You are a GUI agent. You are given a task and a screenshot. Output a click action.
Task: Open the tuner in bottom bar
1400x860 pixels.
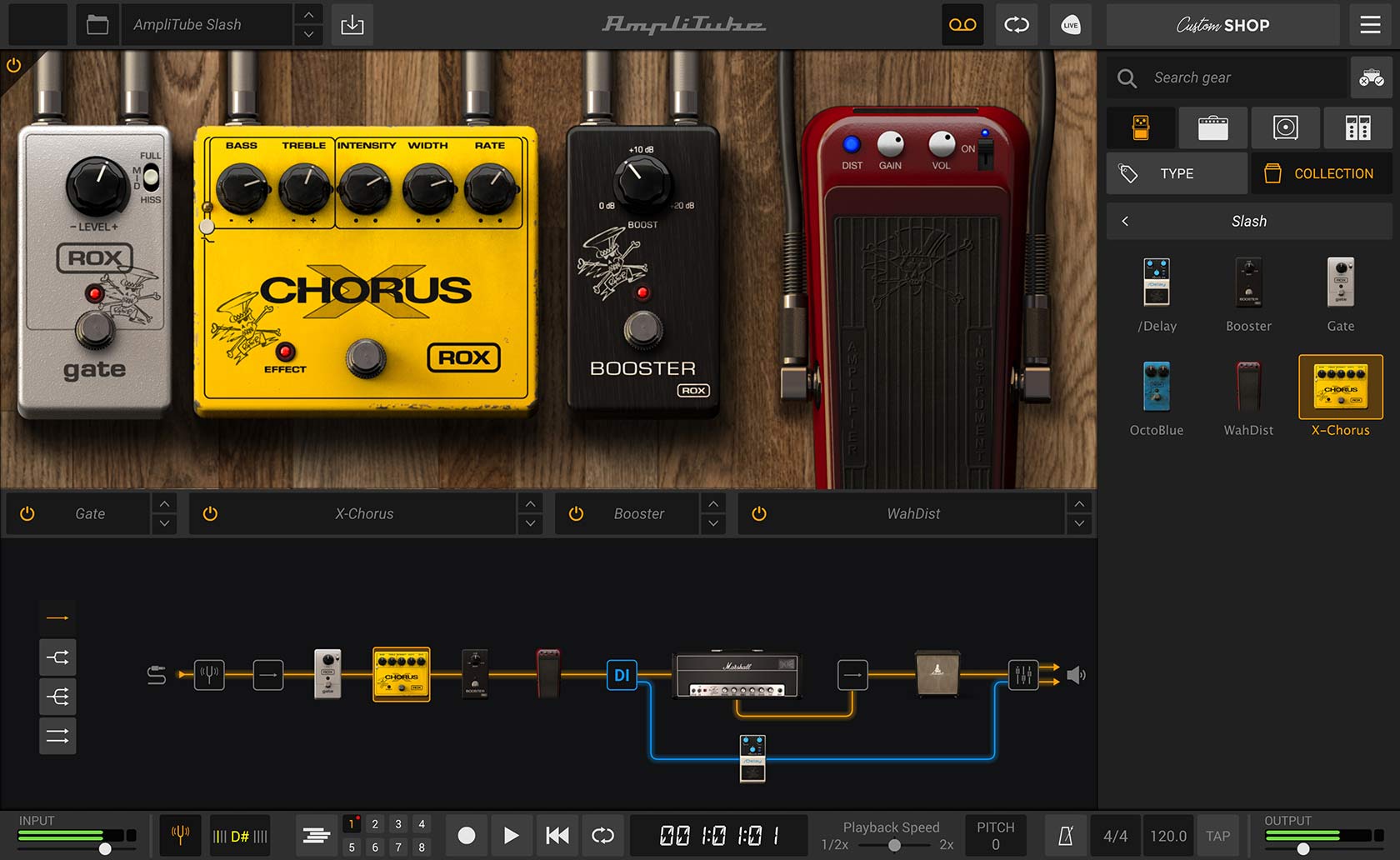tap(180, 835)
